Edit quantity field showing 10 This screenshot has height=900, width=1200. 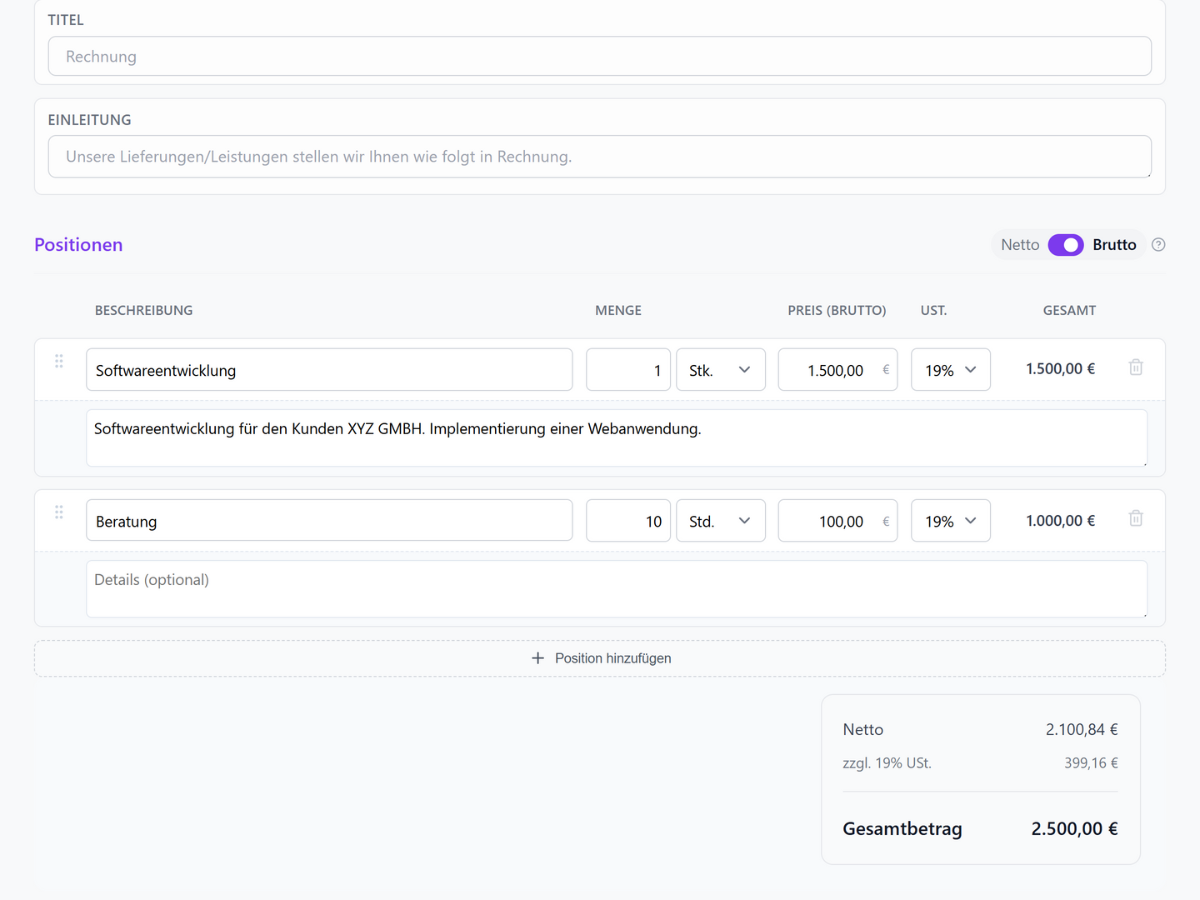628,521
